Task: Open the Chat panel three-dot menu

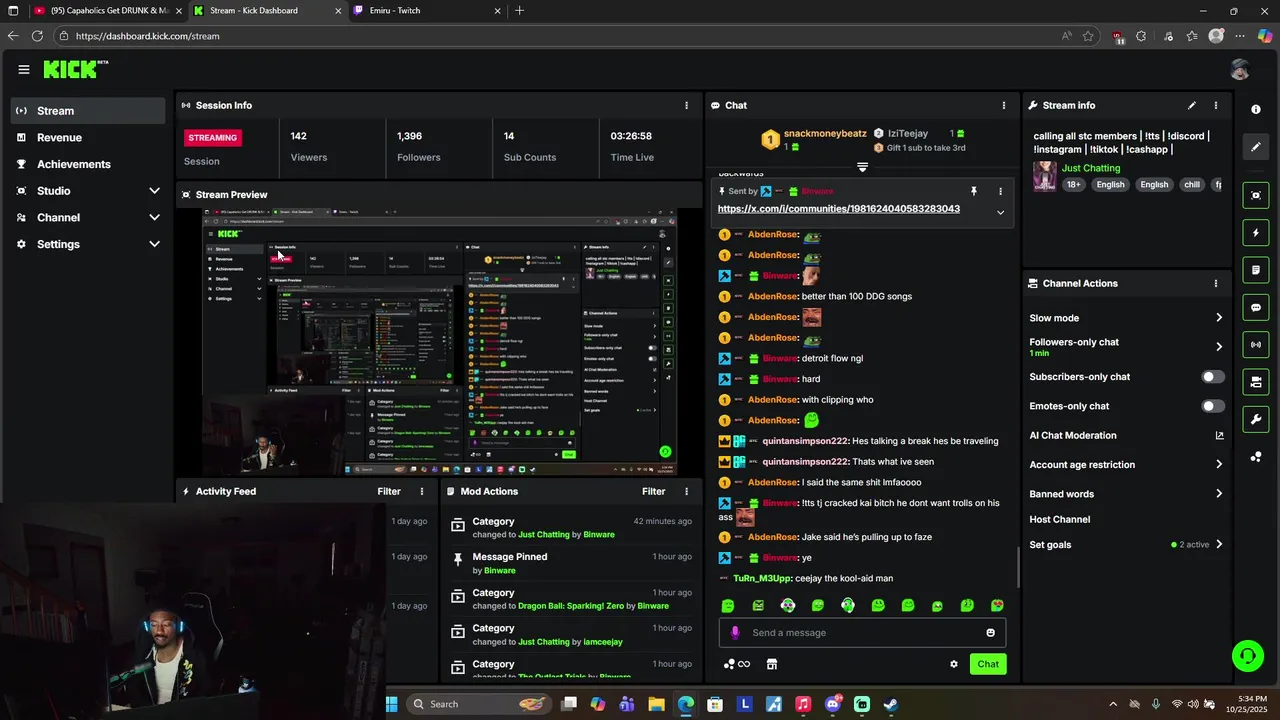Action: [x=1004, y=105]
